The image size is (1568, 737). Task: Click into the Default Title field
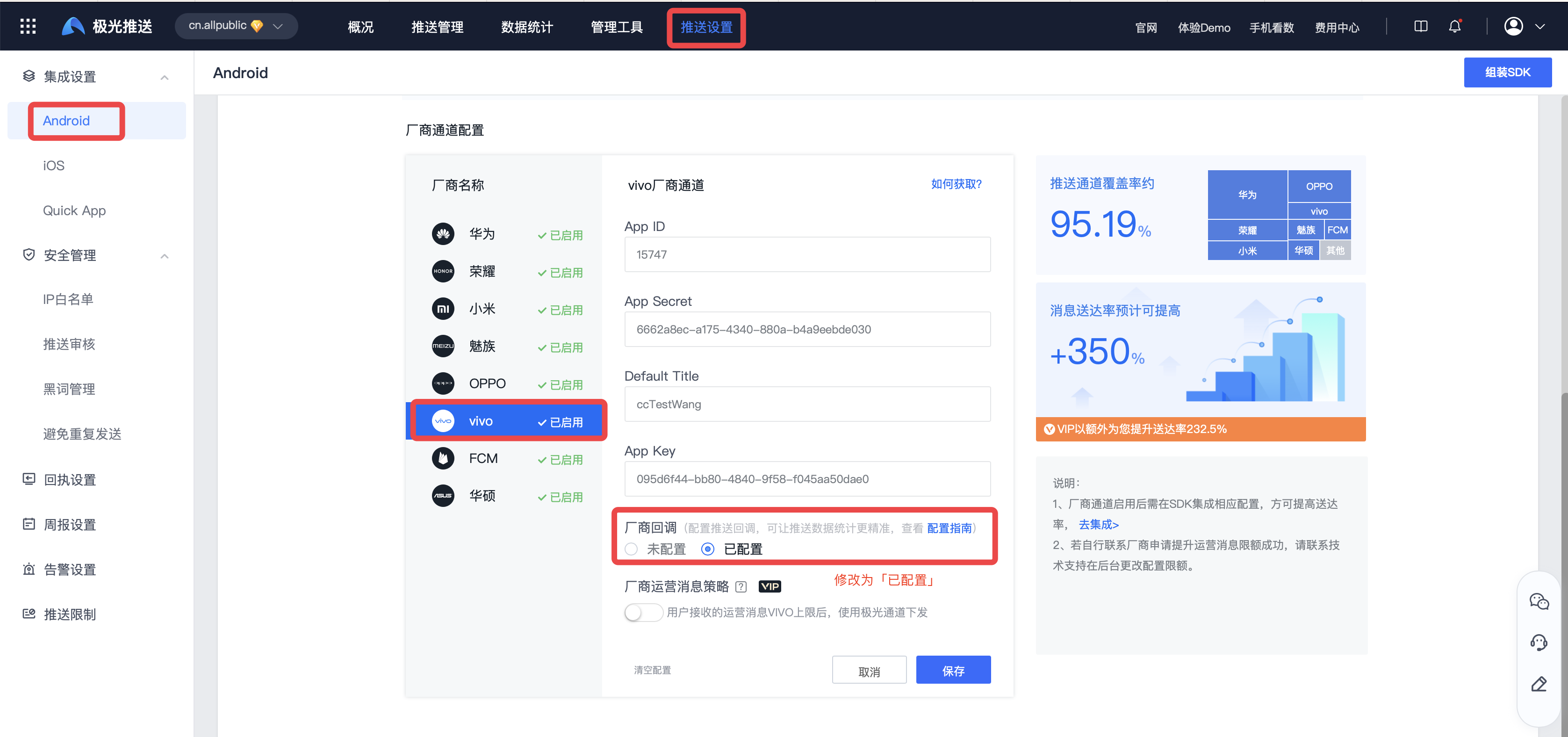[807, 404]
